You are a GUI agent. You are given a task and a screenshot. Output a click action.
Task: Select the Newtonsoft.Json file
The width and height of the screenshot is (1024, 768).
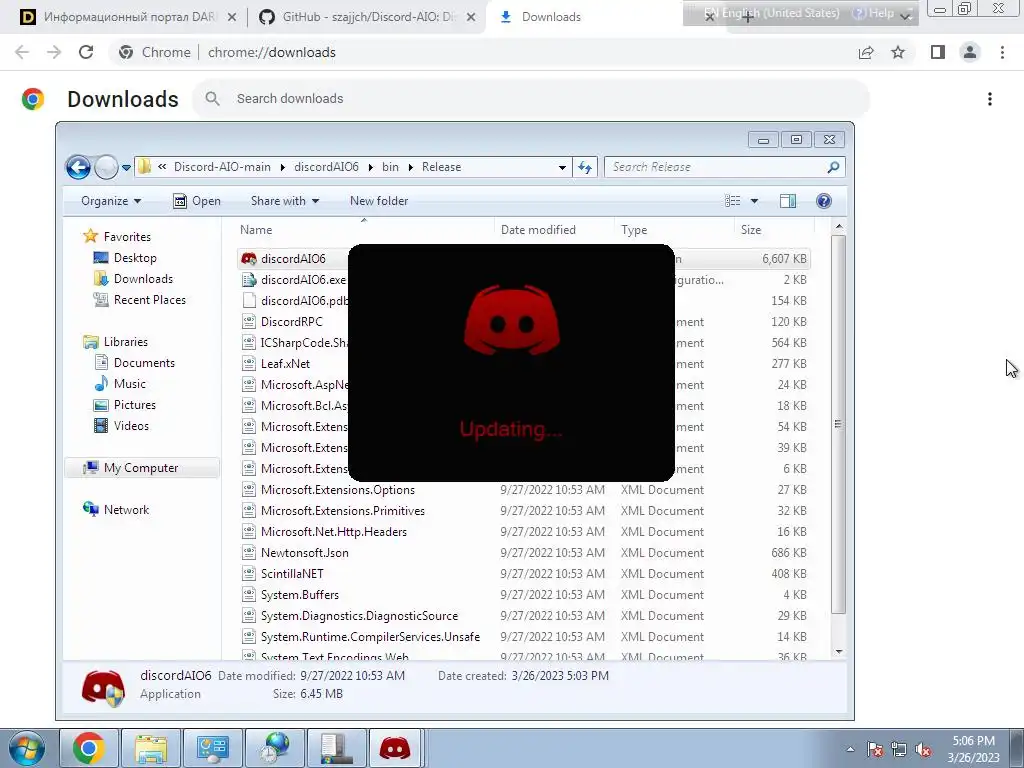pos(304,552)
